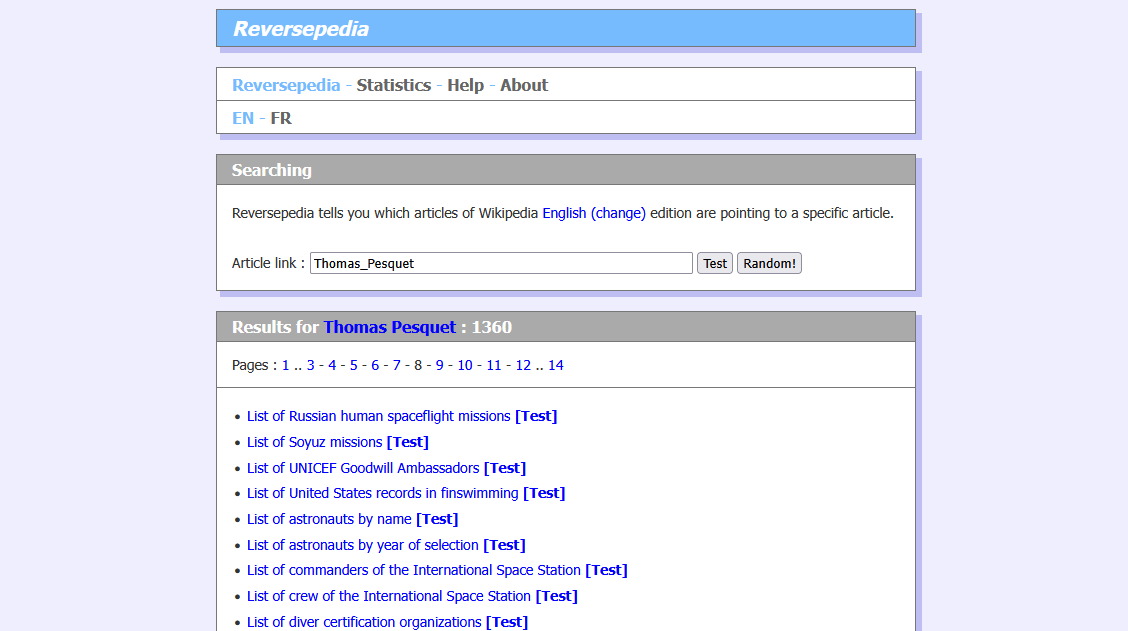The width and height of the screenshot is (1128, 631).
Task: Go to results page 9
Action: [440, 366]
